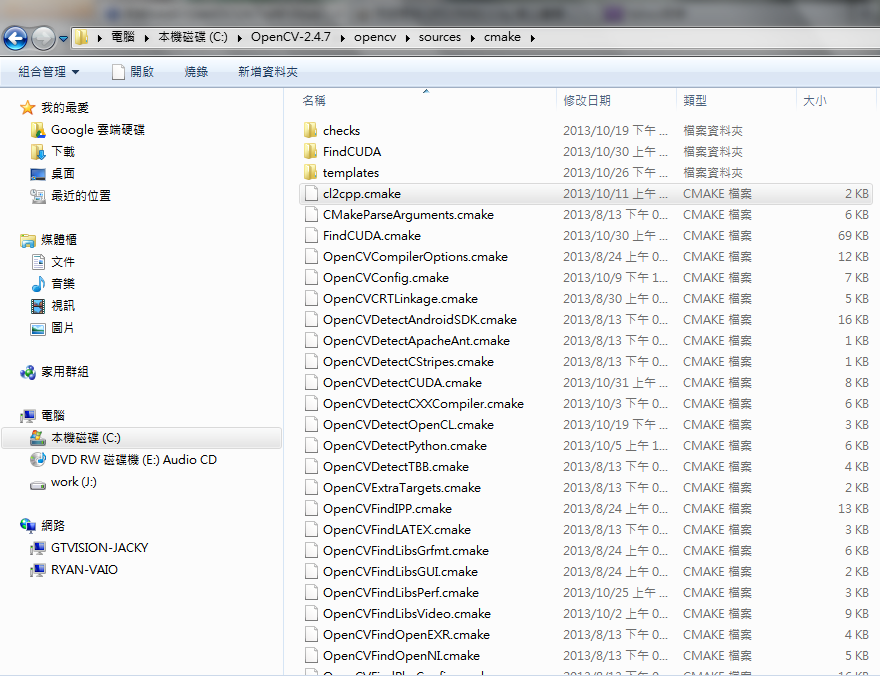Open the 組合管理 dropdown menu
880x676 pixels.
click(49, 72)
